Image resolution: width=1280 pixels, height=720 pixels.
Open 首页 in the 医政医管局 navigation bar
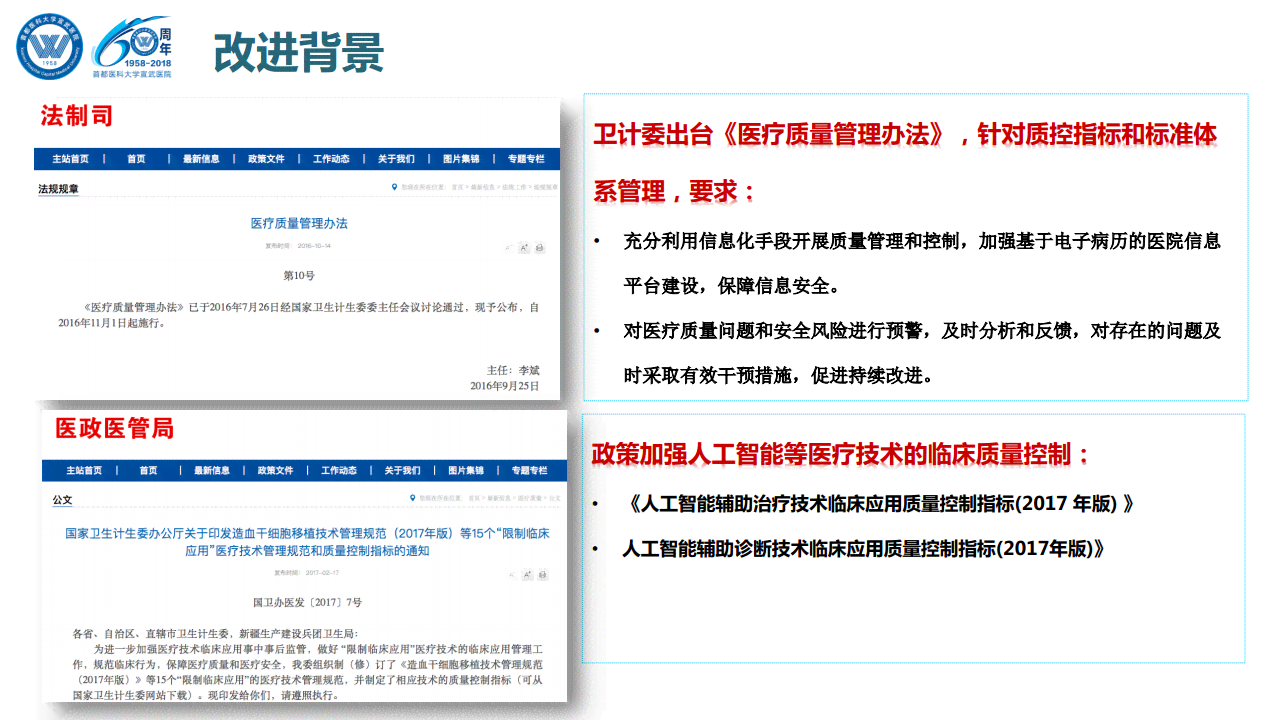tap(148, 470)
